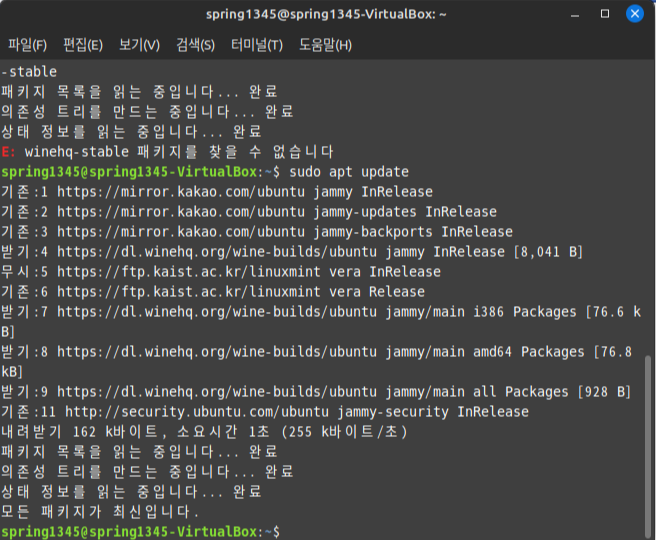Open the 파일(F) menu
The height and width of the screenshot is (540, 656).
pos(28,45)
